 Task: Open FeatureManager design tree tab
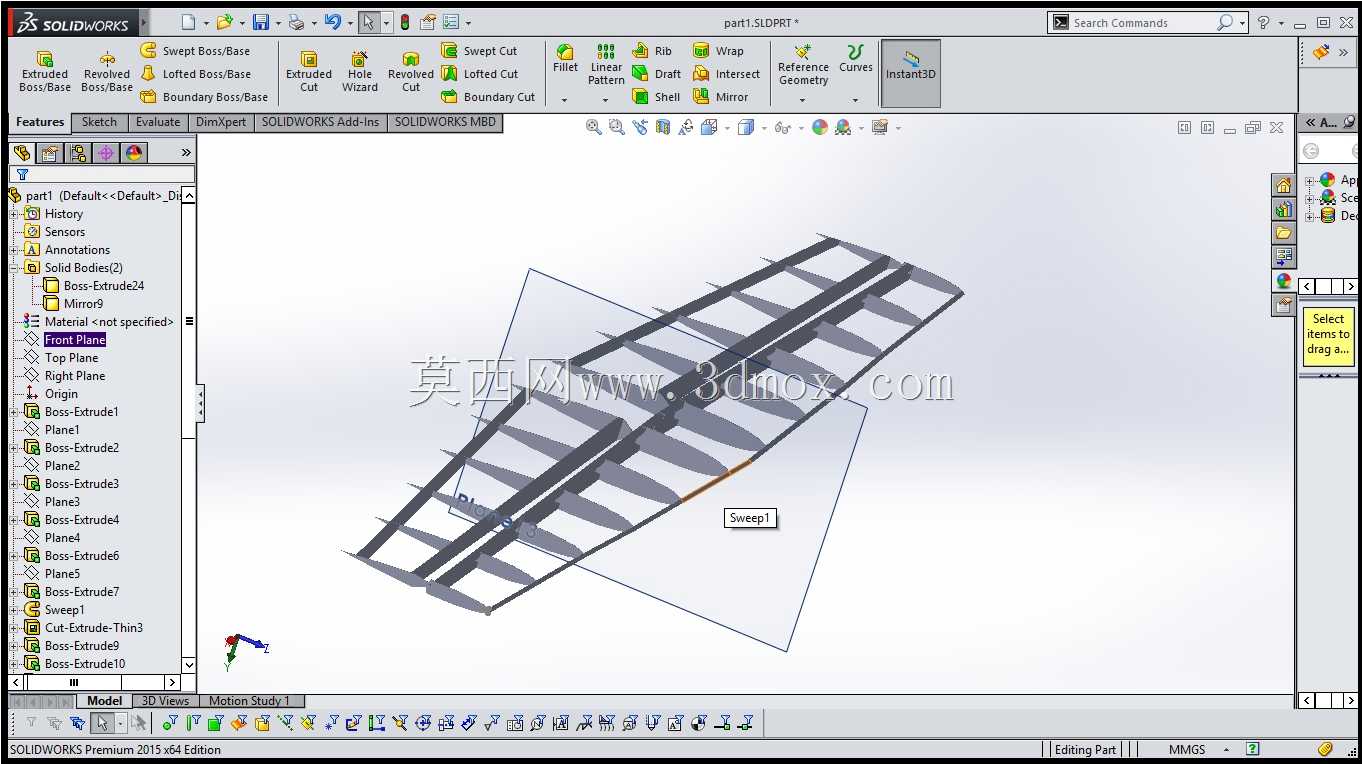22,153
